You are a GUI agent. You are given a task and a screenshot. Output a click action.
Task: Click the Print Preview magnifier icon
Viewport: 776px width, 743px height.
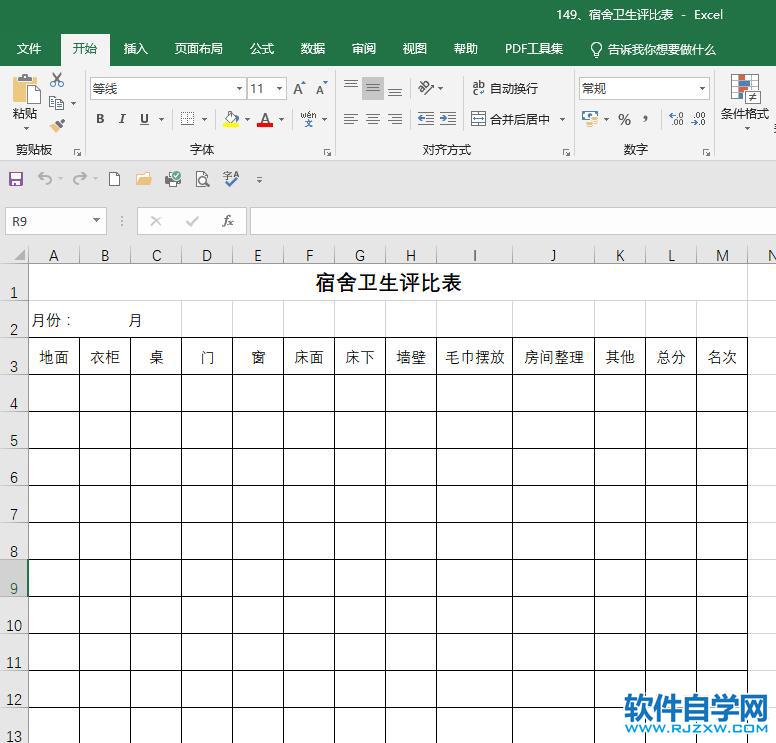202,179
